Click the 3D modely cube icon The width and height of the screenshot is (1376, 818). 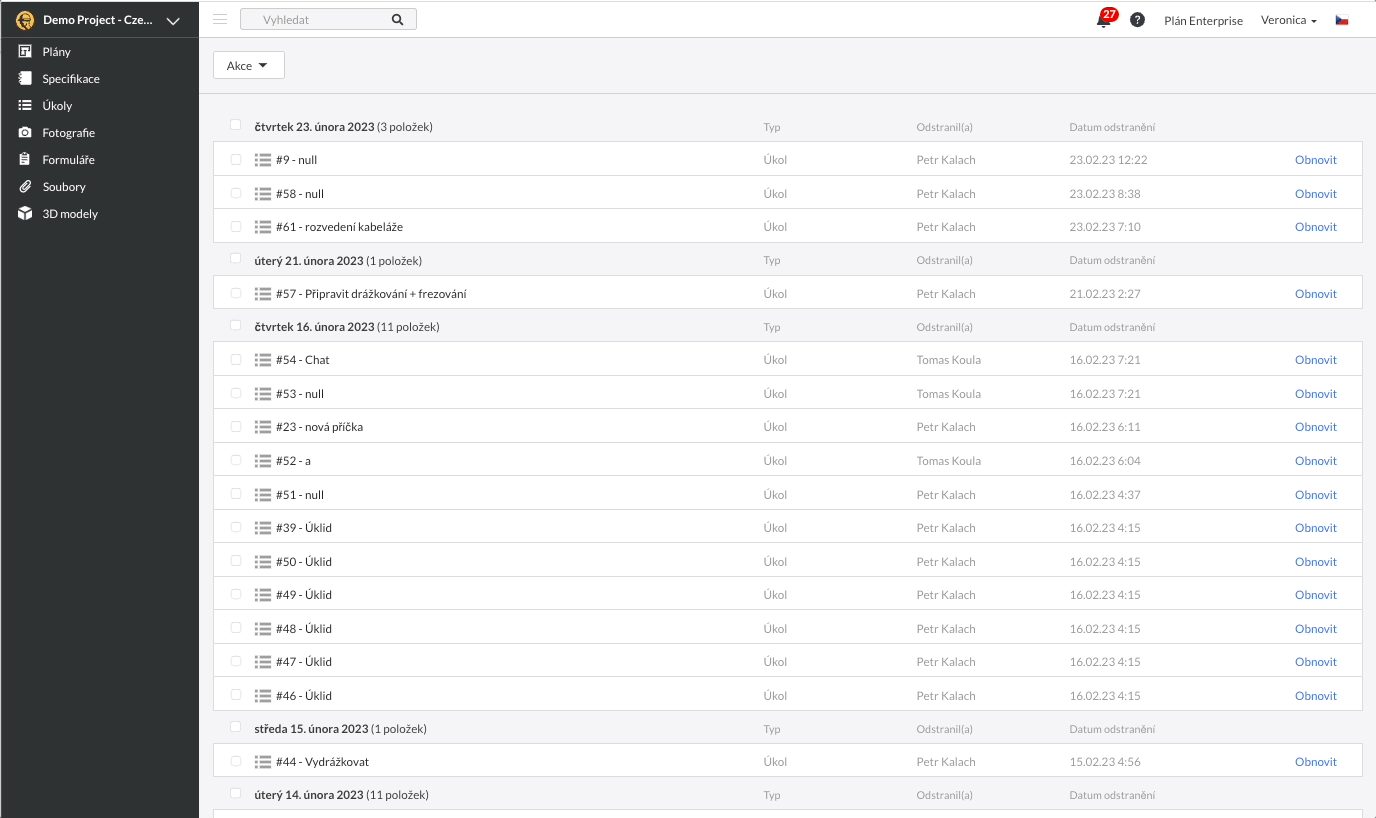pyautogui.click(x=25, y=213)
